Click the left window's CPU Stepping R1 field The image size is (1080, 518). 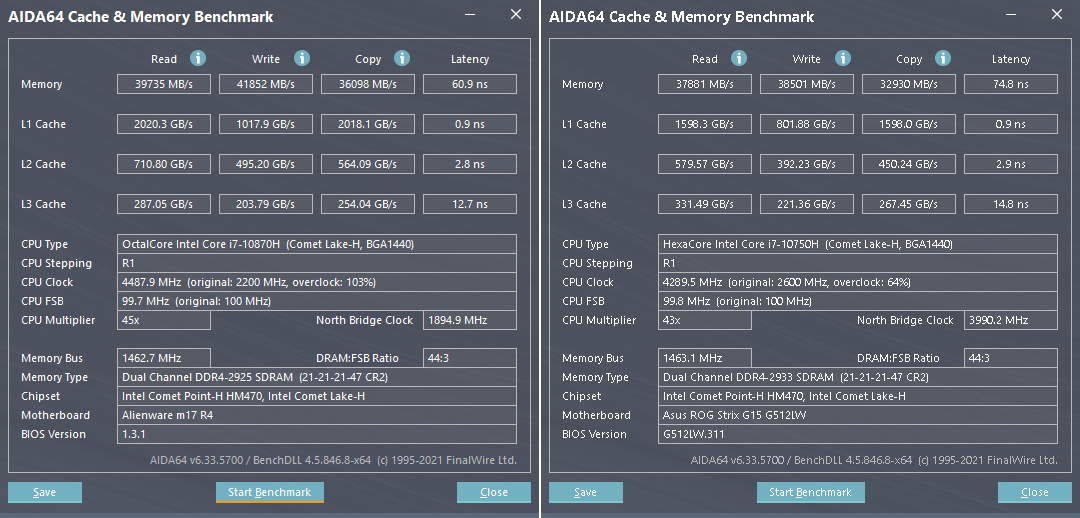pyautogui.click(x=317, y=263)
